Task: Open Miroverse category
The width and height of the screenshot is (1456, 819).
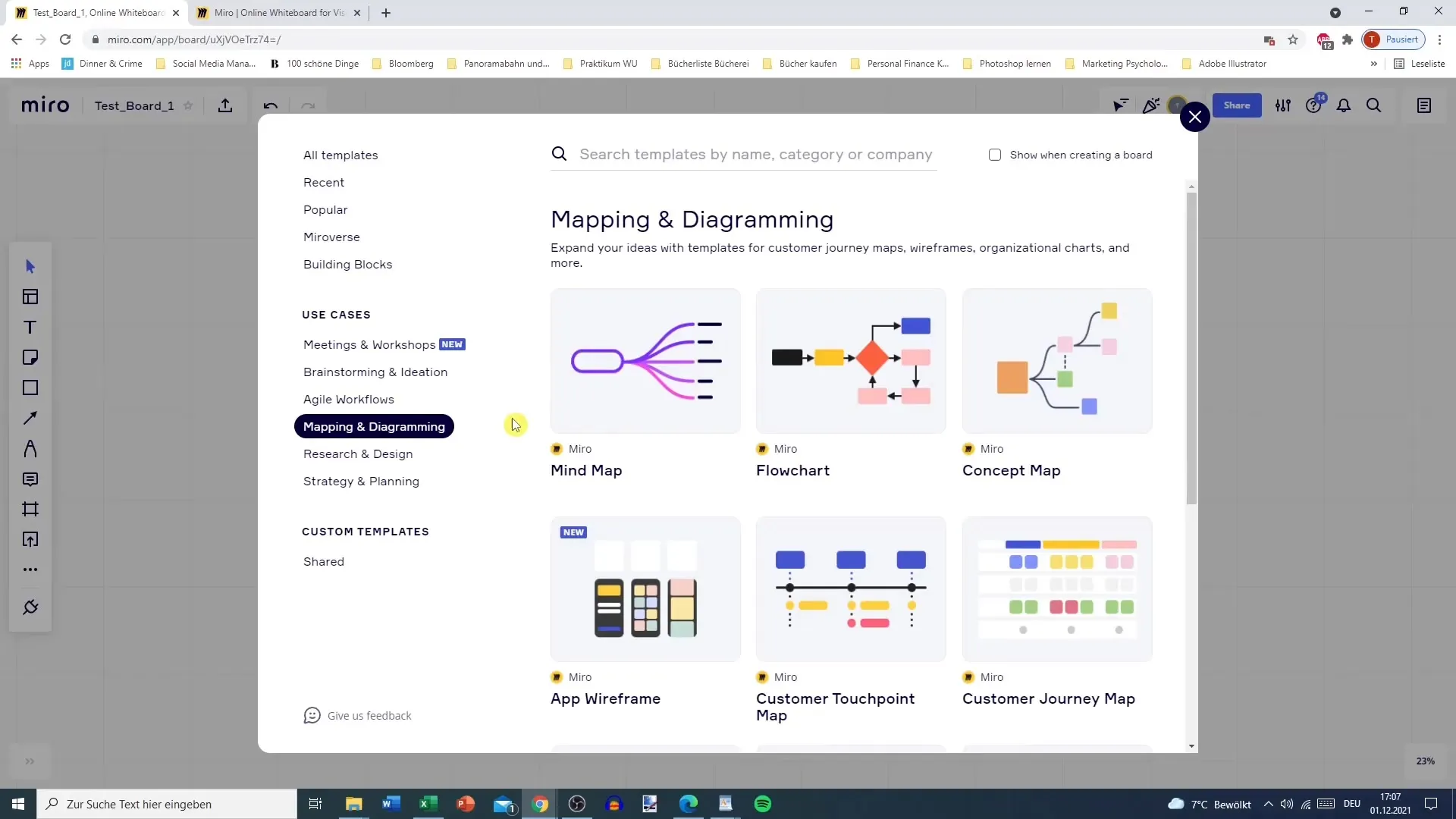Action: point(331,237)
